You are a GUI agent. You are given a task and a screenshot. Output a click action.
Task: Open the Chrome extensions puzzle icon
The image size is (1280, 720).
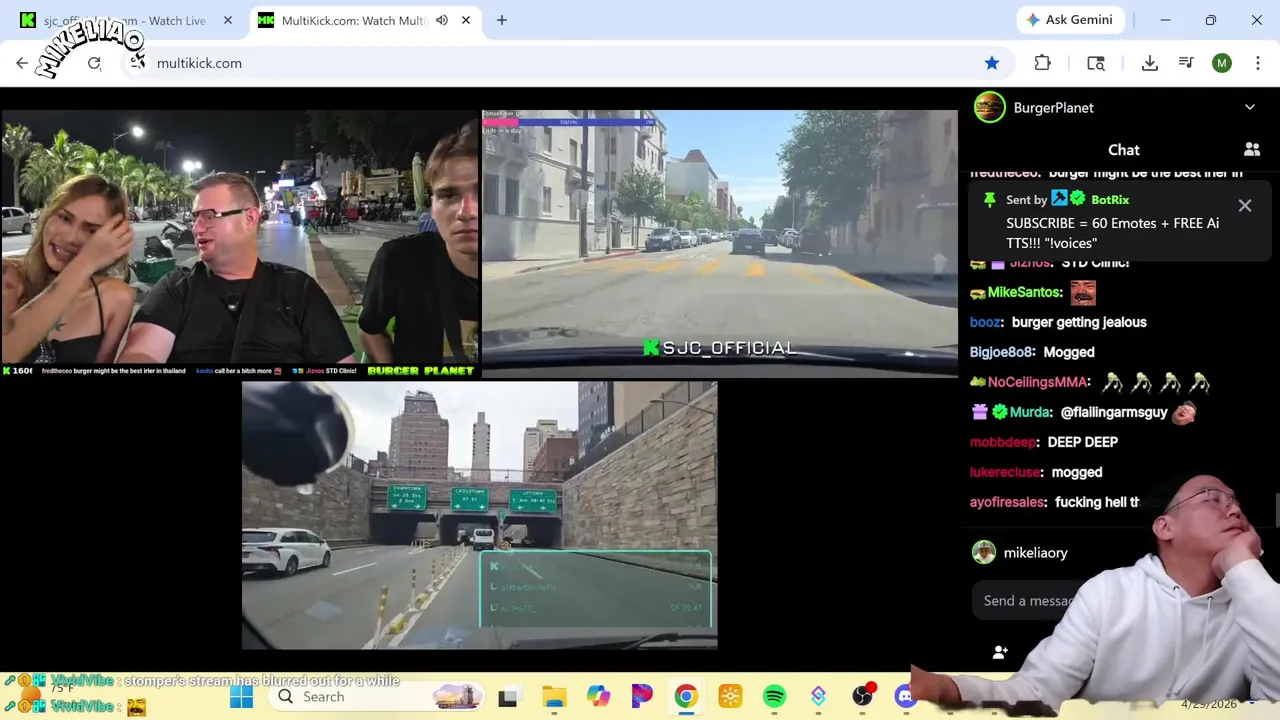pos(1042,63)
